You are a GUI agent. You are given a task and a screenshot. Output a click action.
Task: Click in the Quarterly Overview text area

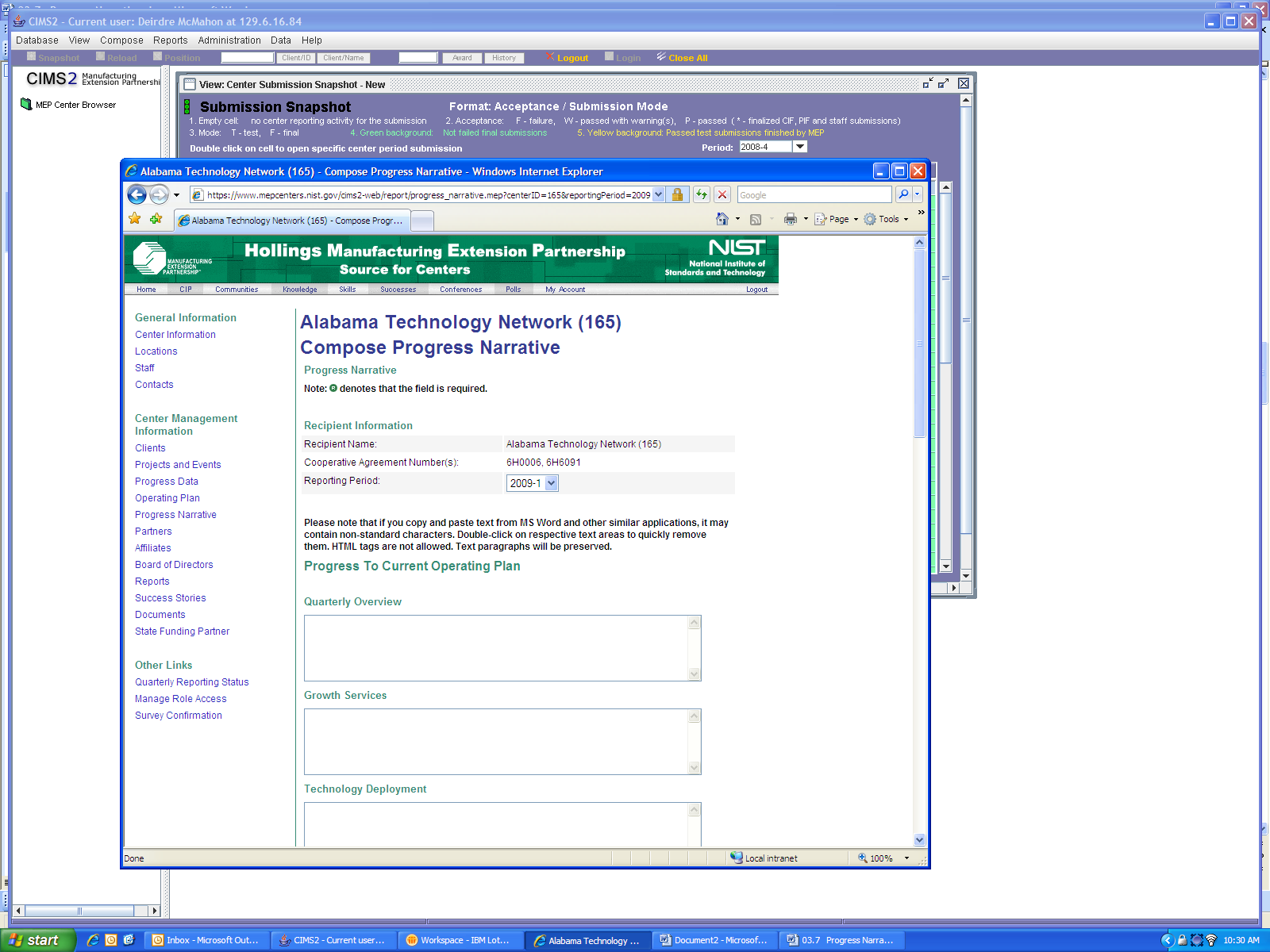click(x=496, y=648)
